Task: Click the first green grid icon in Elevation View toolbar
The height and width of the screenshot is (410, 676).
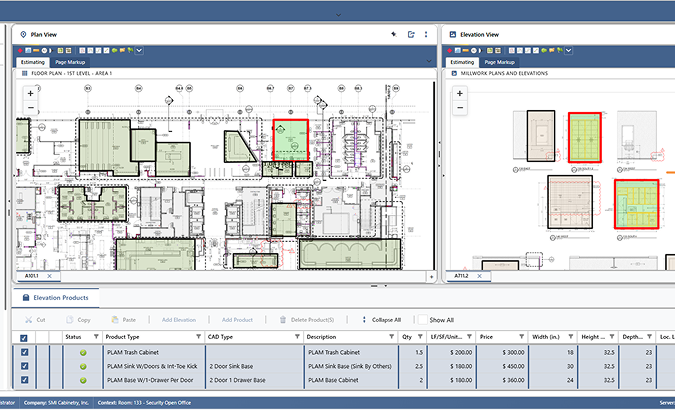Action: tap(490, 50)
